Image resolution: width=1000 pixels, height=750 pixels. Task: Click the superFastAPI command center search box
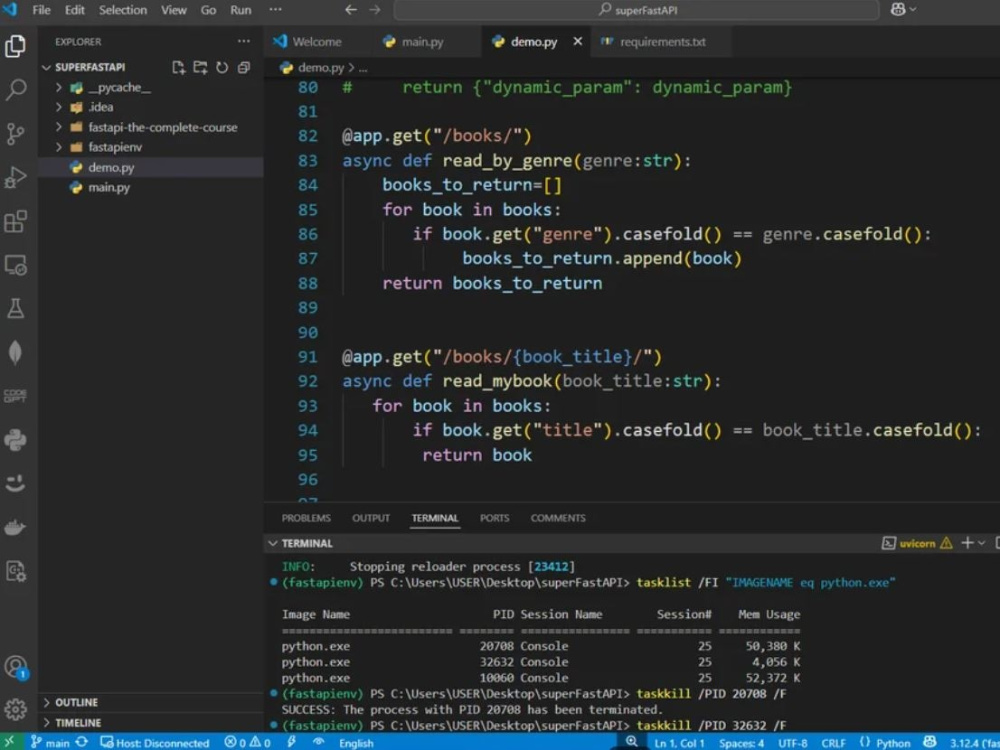point(636,10)
